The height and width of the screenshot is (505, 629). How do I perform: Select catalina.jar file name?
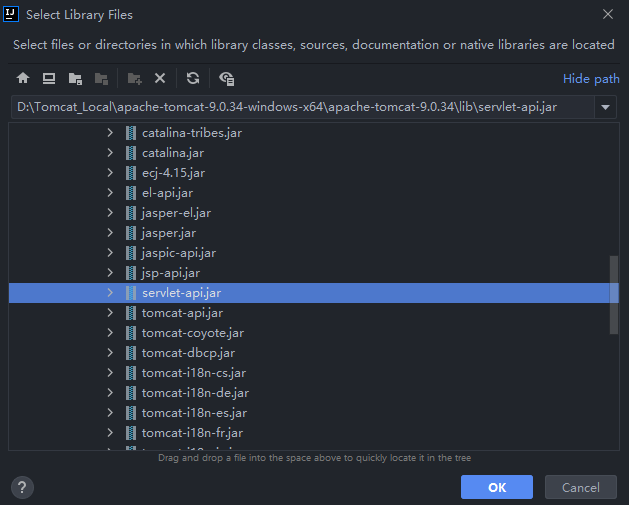click(x=173, y=153)
